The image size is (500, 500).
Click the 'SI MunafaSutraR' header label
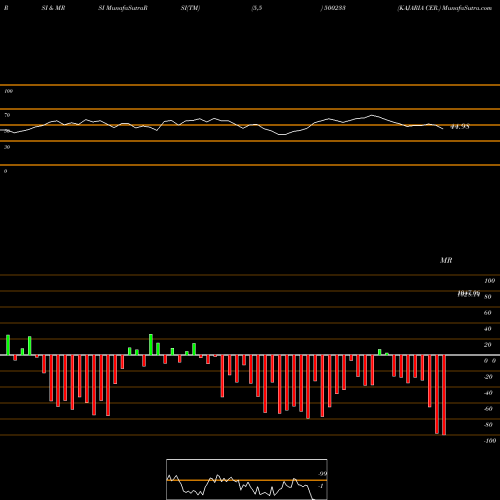click(123, 8)
